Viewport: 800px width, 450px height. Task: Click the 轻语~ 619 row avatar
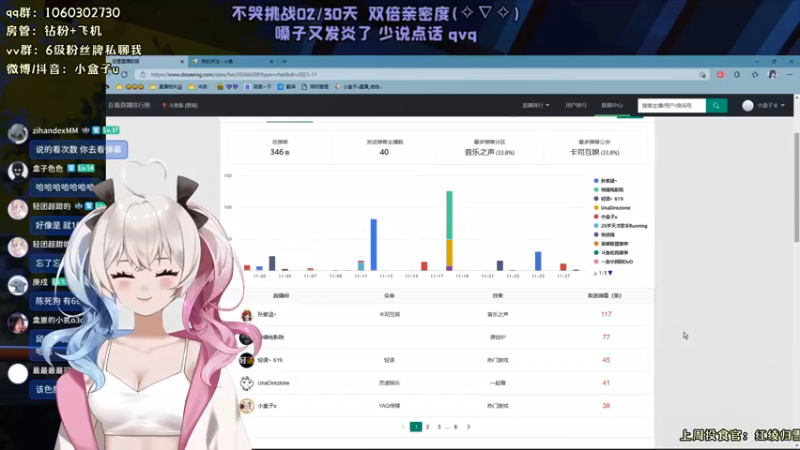[x=246, y=360]
